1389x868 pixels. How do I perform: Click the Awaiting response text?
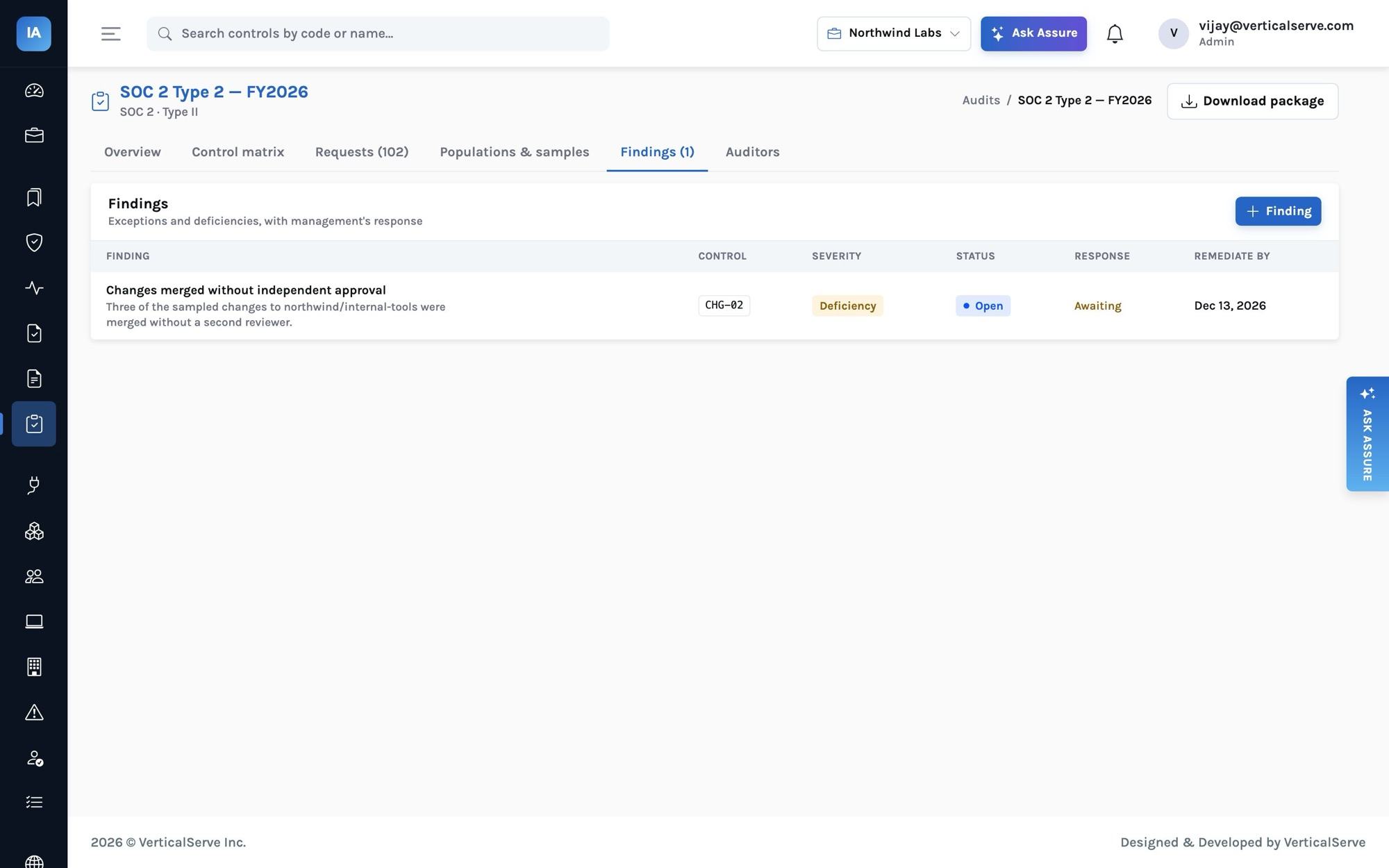(x=1097, y=306)
